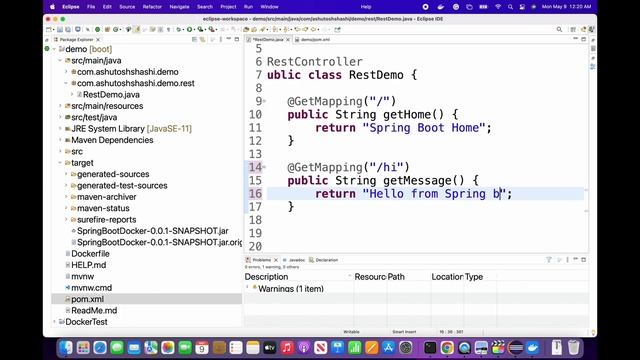Collapse the com.ashutoshshashi.demo.rest package
Image resolution: width=640 pixels, height=360 pixels.
click(66, 83)
